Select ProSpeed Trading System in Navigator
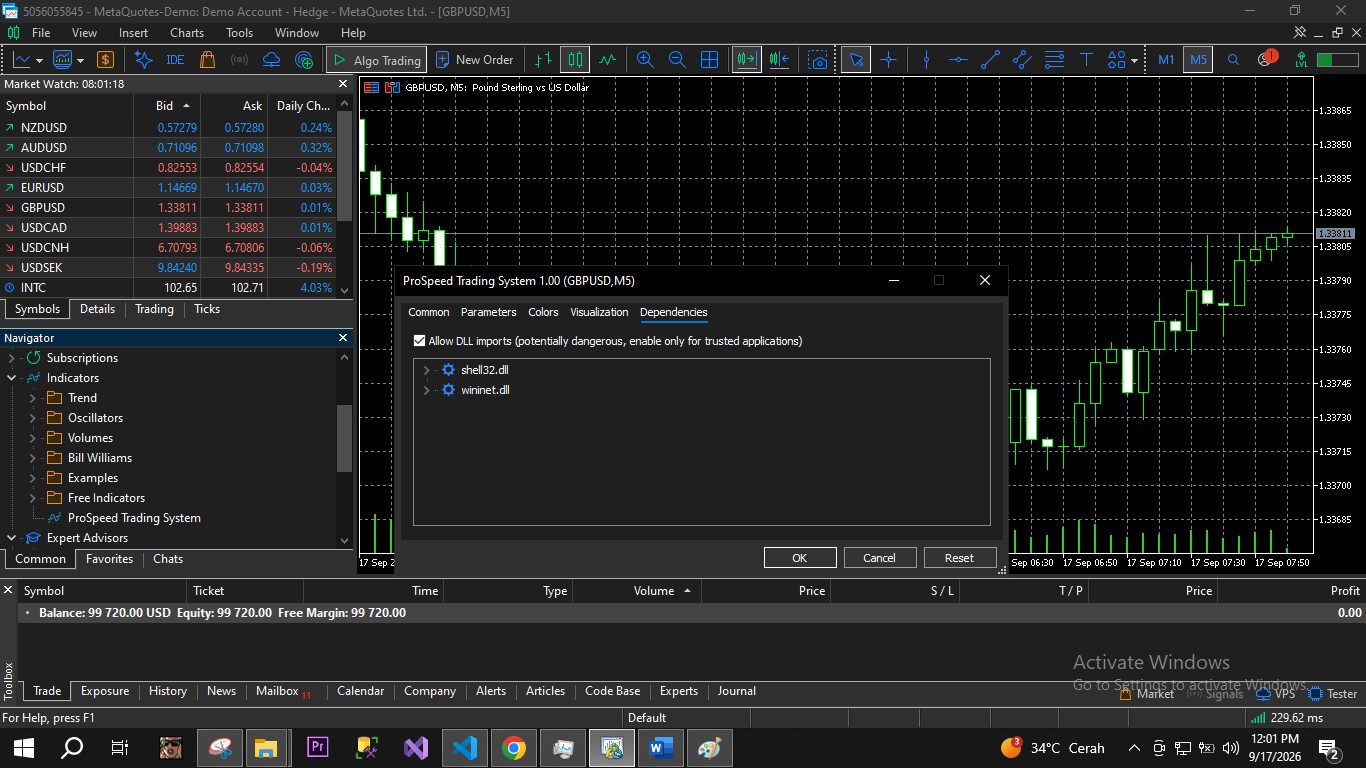This screenshot has height=768, width=1366. point(134,518)
